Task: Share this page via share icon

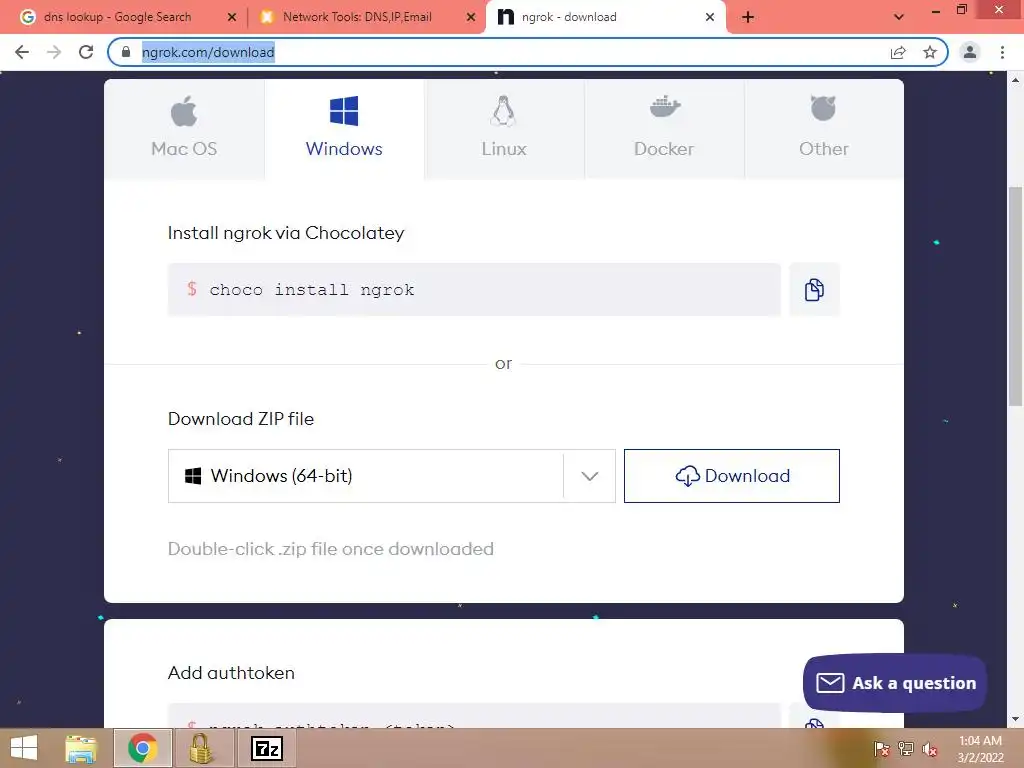Action: click(899, 52)
